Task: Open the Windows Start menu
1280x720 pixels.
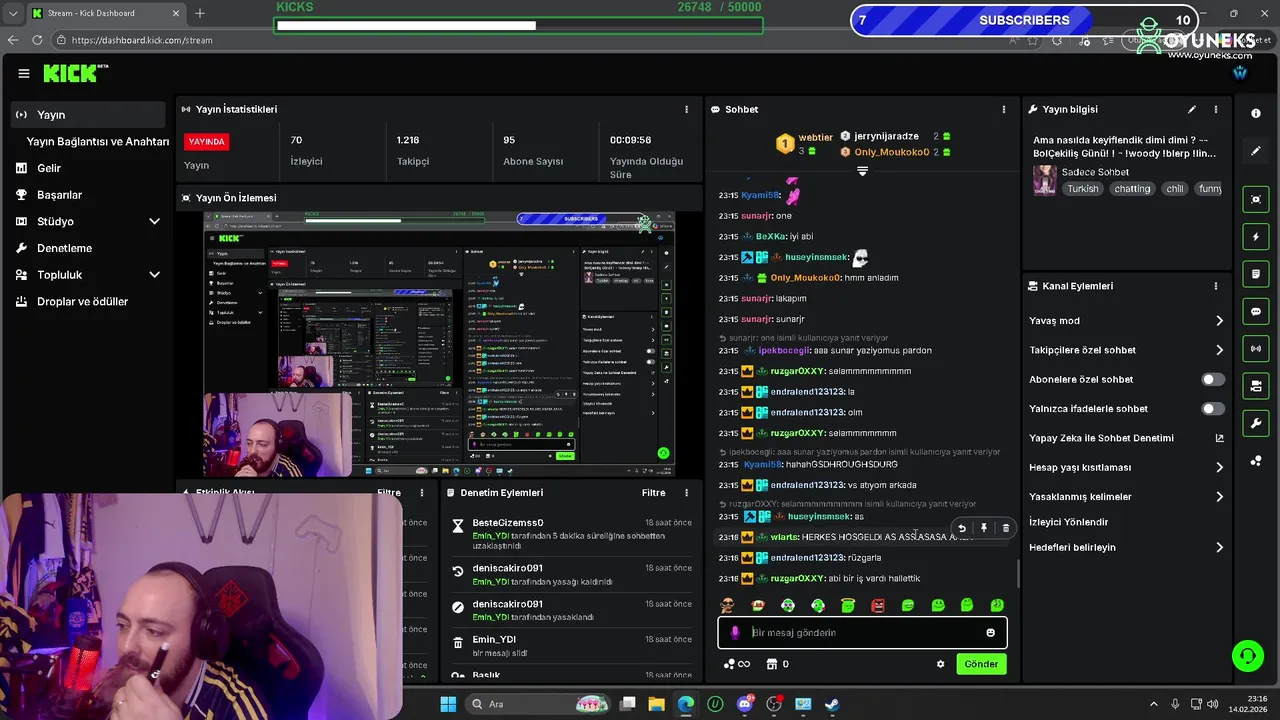Action: click(447, 704)
